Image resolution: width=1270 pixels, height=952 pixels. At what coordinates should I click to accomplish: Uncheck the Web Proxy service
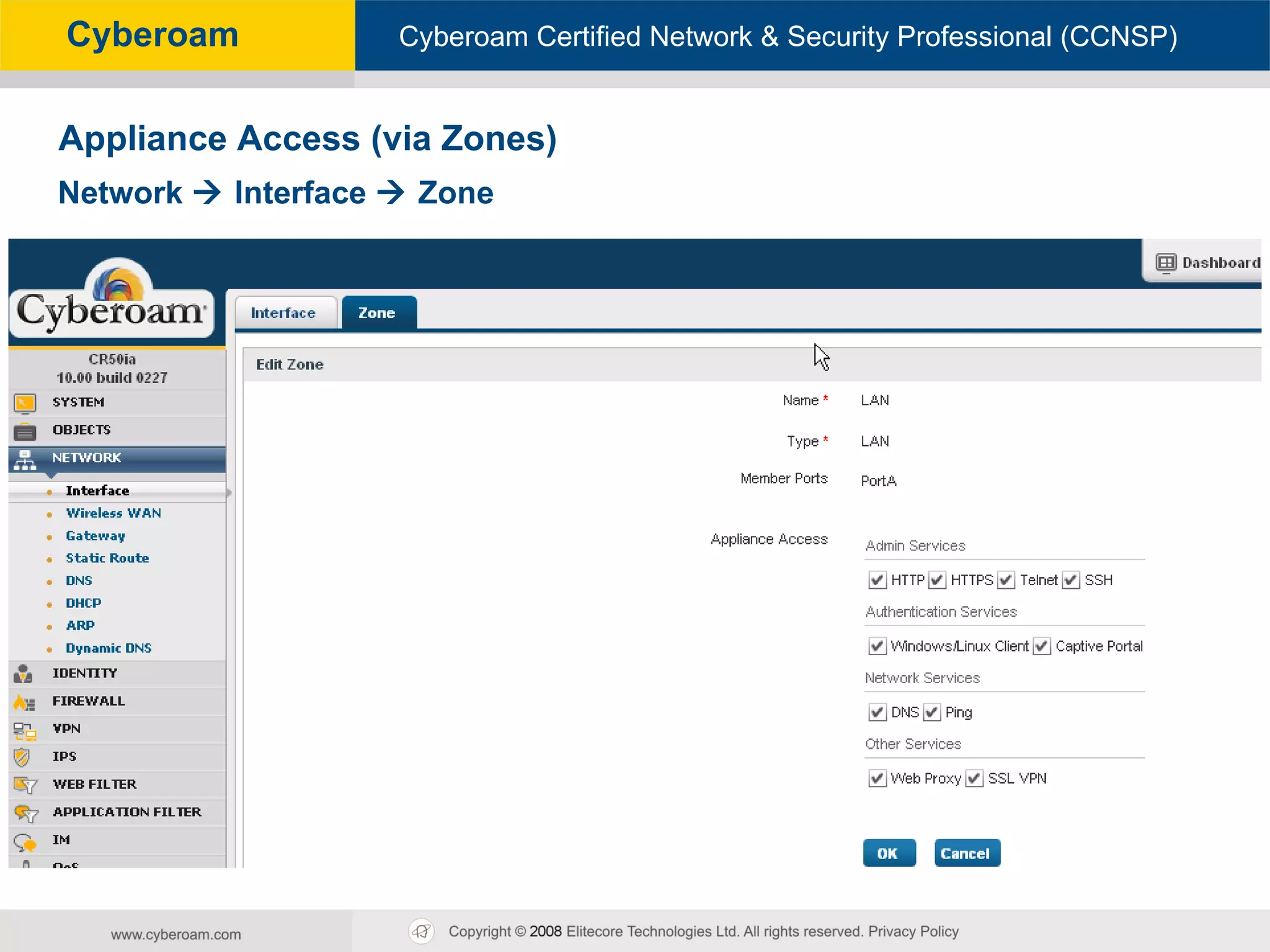(x=877, y=778)
